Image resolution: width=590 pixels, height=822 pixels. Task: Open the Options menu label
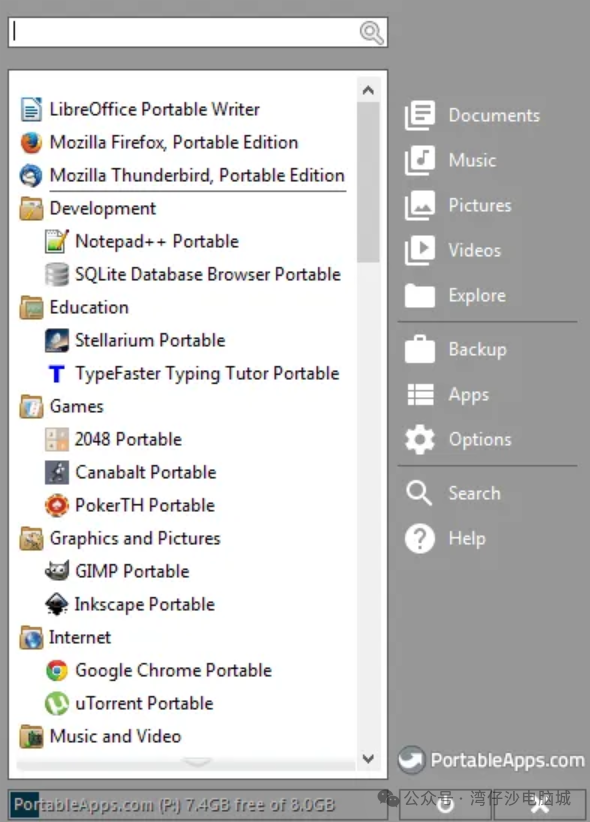click(480, 440)
